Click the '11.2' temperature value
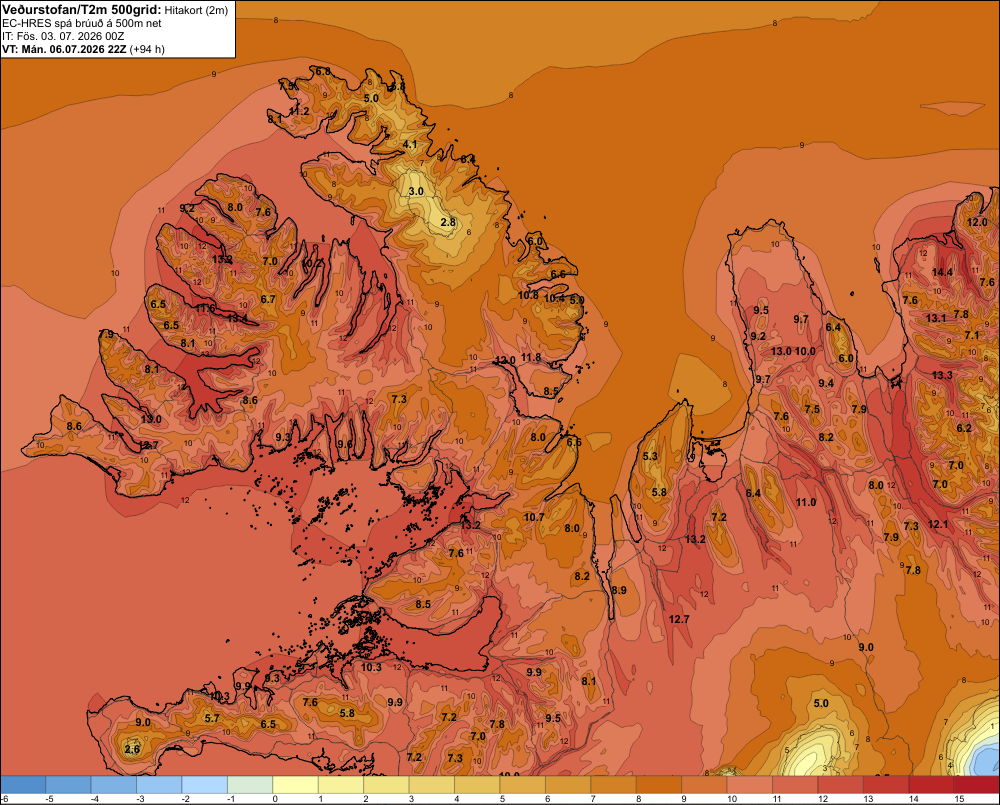Screen dimensions: 1000x805 299,111
